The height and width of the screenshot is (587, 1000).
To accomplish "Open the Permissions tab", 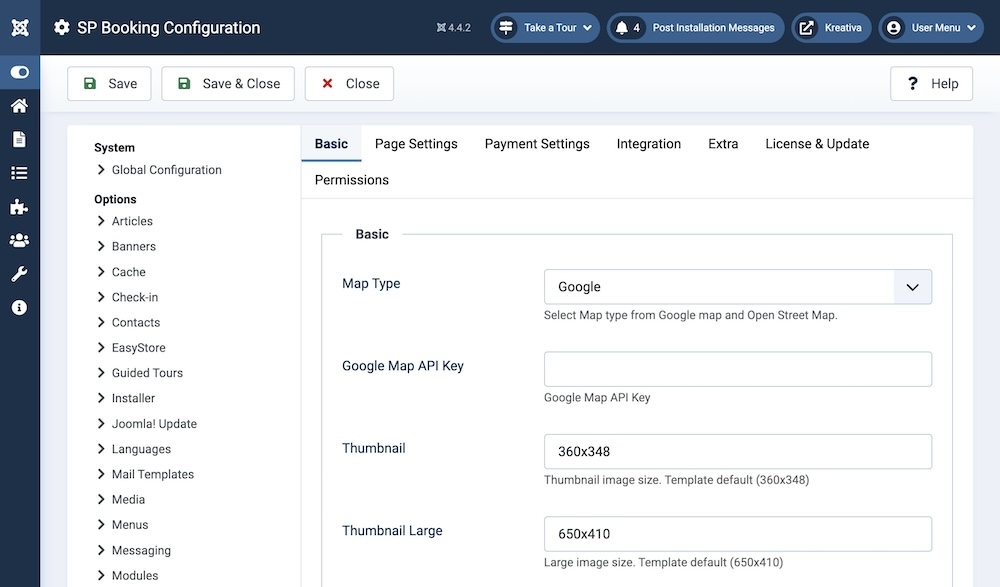I will [x=351, y=180].
